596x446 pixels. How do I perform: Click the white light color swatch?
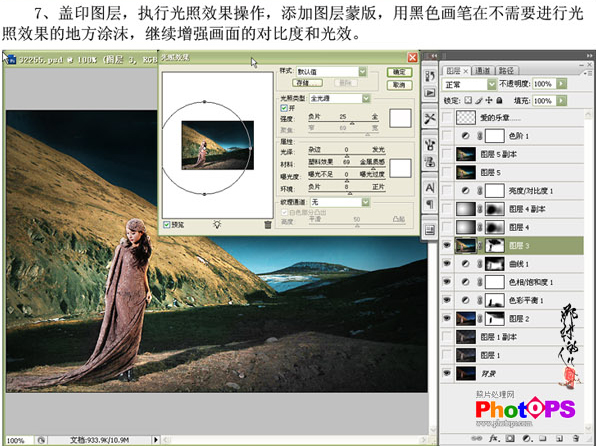[400, 118]
